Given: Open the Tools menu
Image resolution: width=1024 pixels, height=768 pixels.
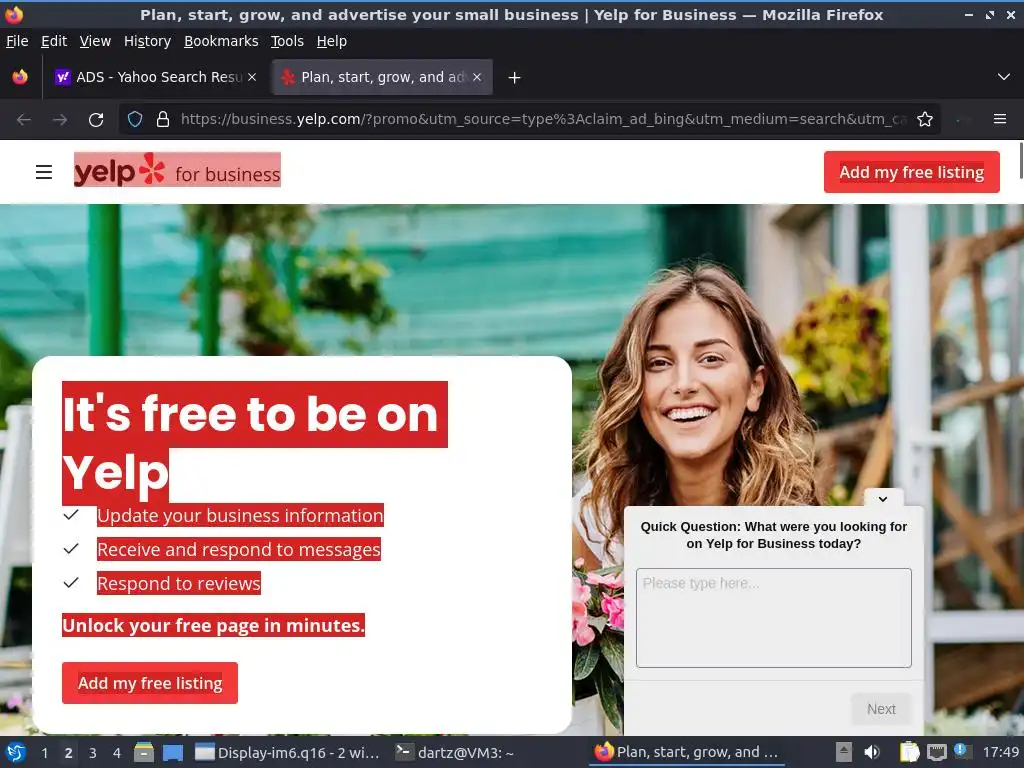Looking at the screenshot, I should click(287, 41).
